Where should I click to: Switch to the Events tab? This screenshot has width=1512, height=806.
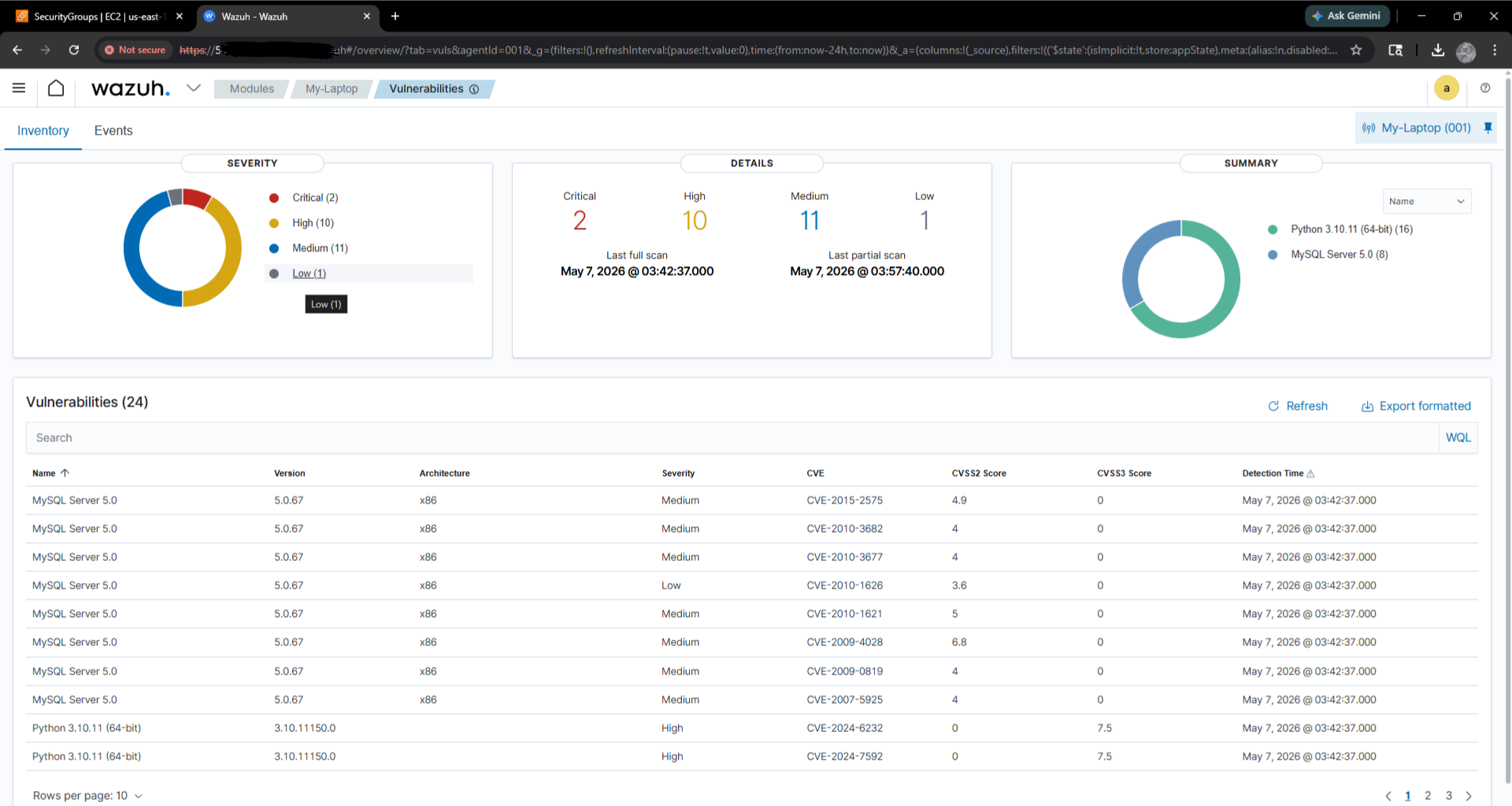click(x=113, y=131)
